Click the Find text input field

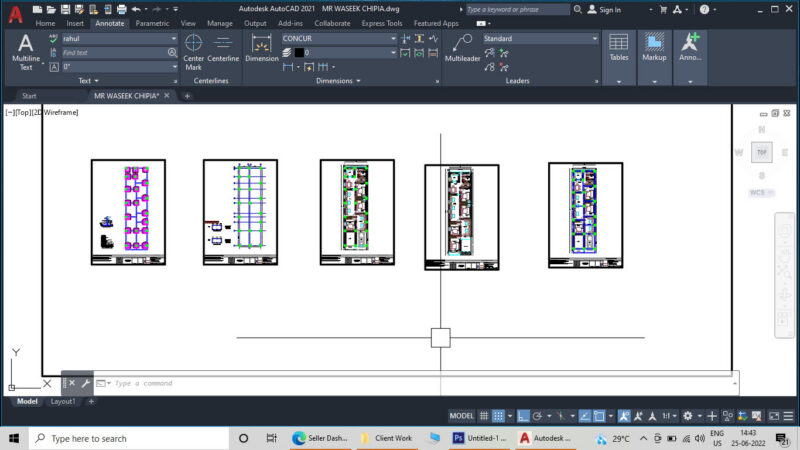pyautogui.click(x=115, y=53)
